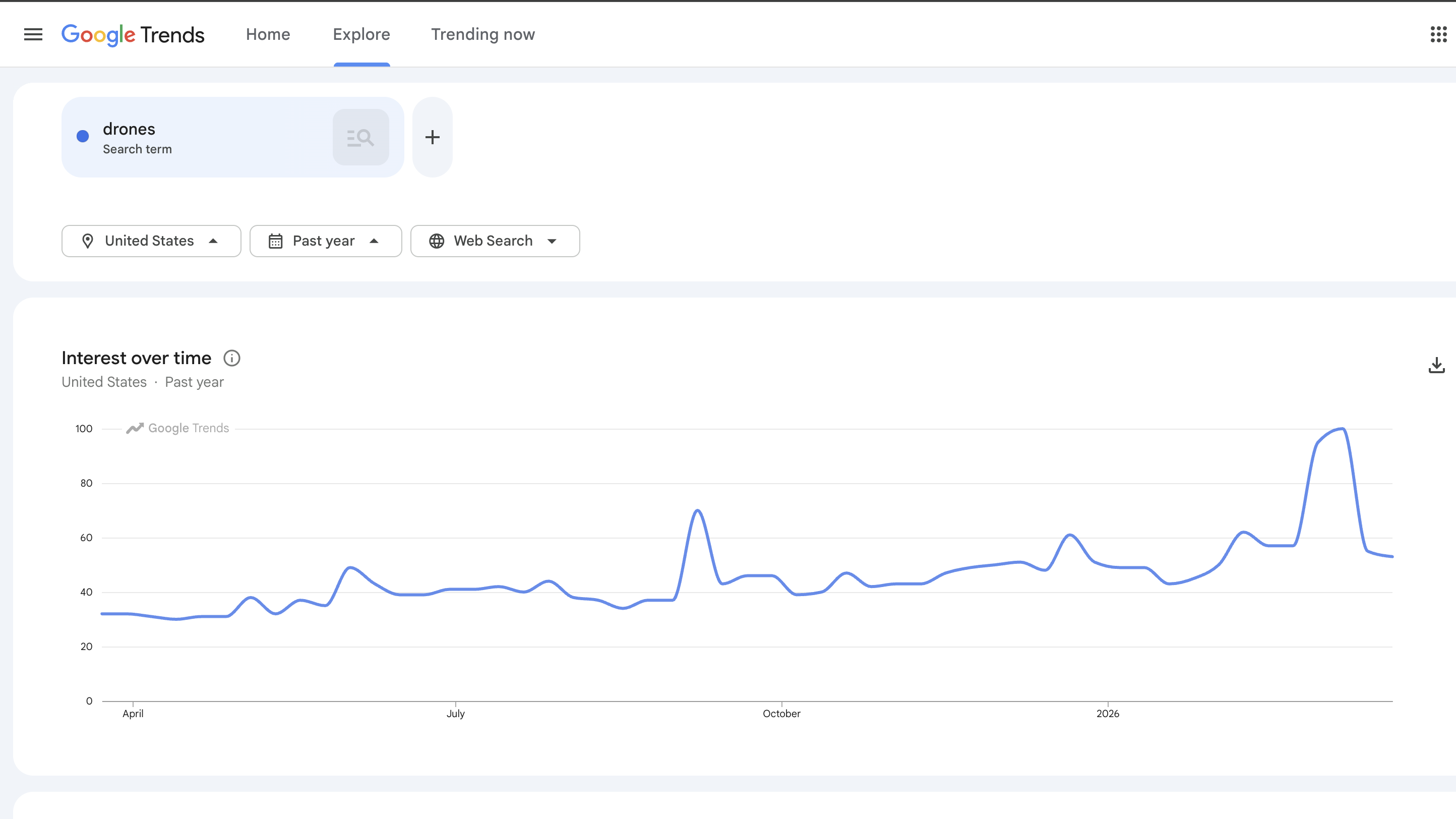Viewport: 1456px width, 819px height.
Task: Open the Google apps grid
Action: click(1438, 34)
